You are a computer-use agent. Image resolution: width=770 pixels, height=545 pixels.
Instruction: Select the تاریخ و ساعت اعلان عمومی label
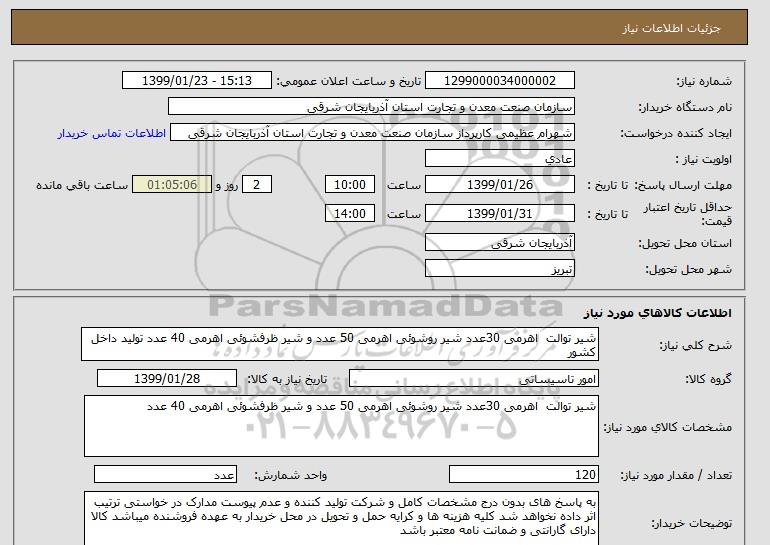coord(349,82)
